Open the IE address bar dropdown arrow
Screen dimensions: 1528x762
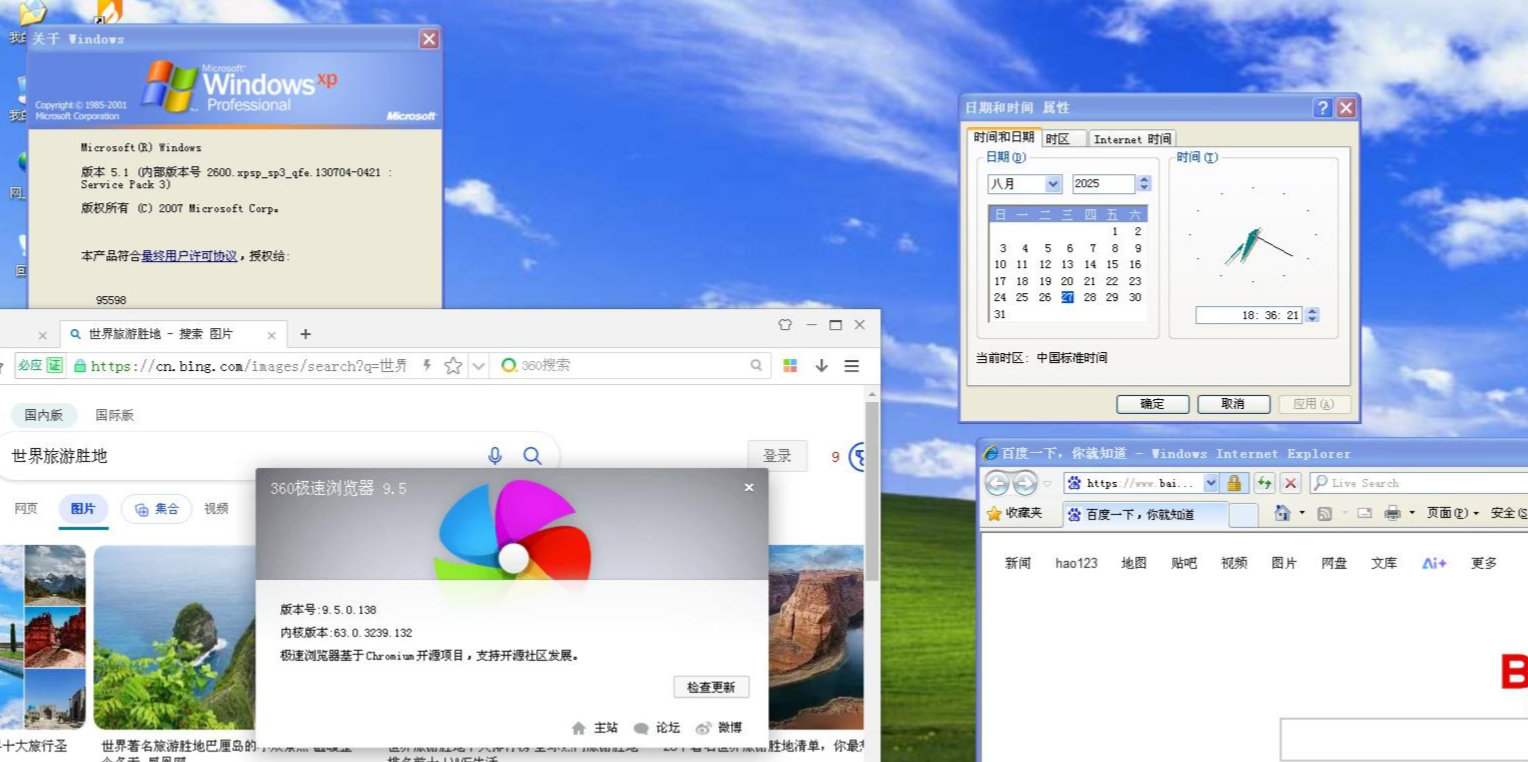tap(1211, 483)
